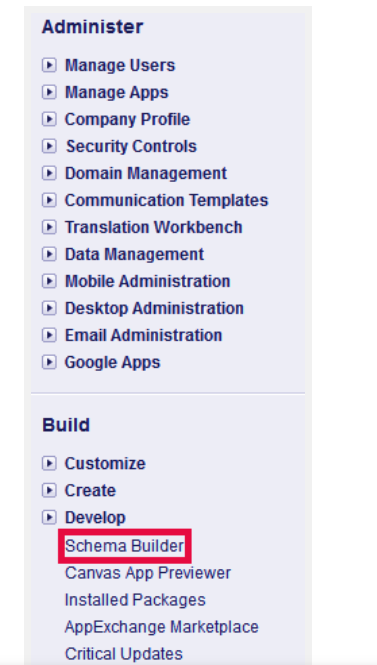Expand the Manage Apps arrow icon
Screen dimensions: 377x665
pos(49,92)
